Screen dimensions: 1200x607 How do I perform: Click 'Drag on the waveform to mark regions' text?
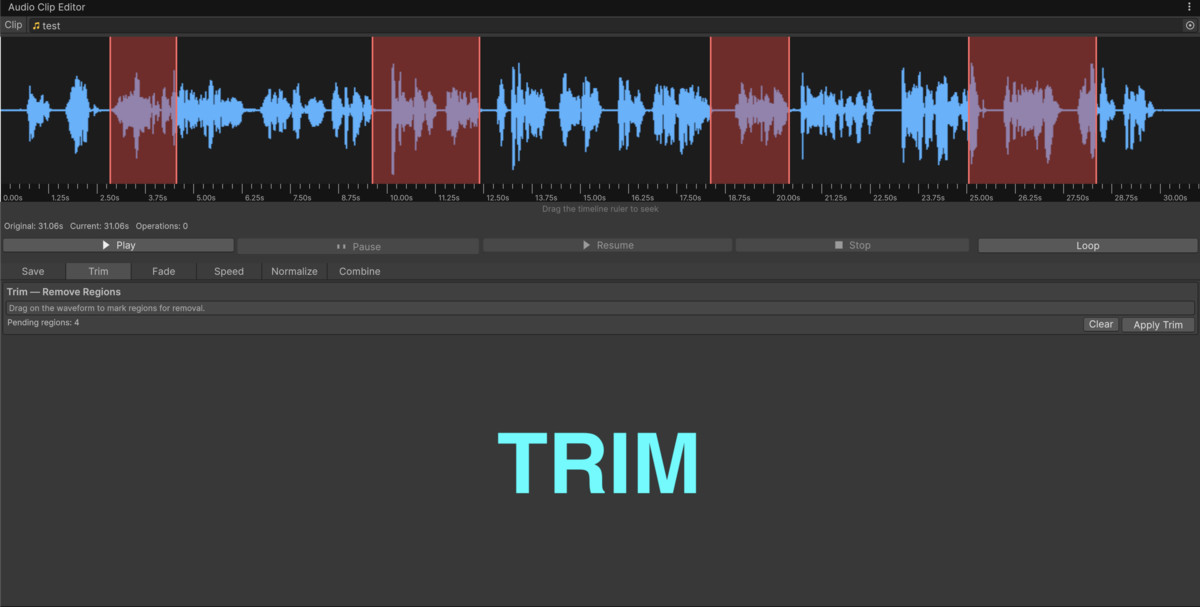click(x=107, y=308)
